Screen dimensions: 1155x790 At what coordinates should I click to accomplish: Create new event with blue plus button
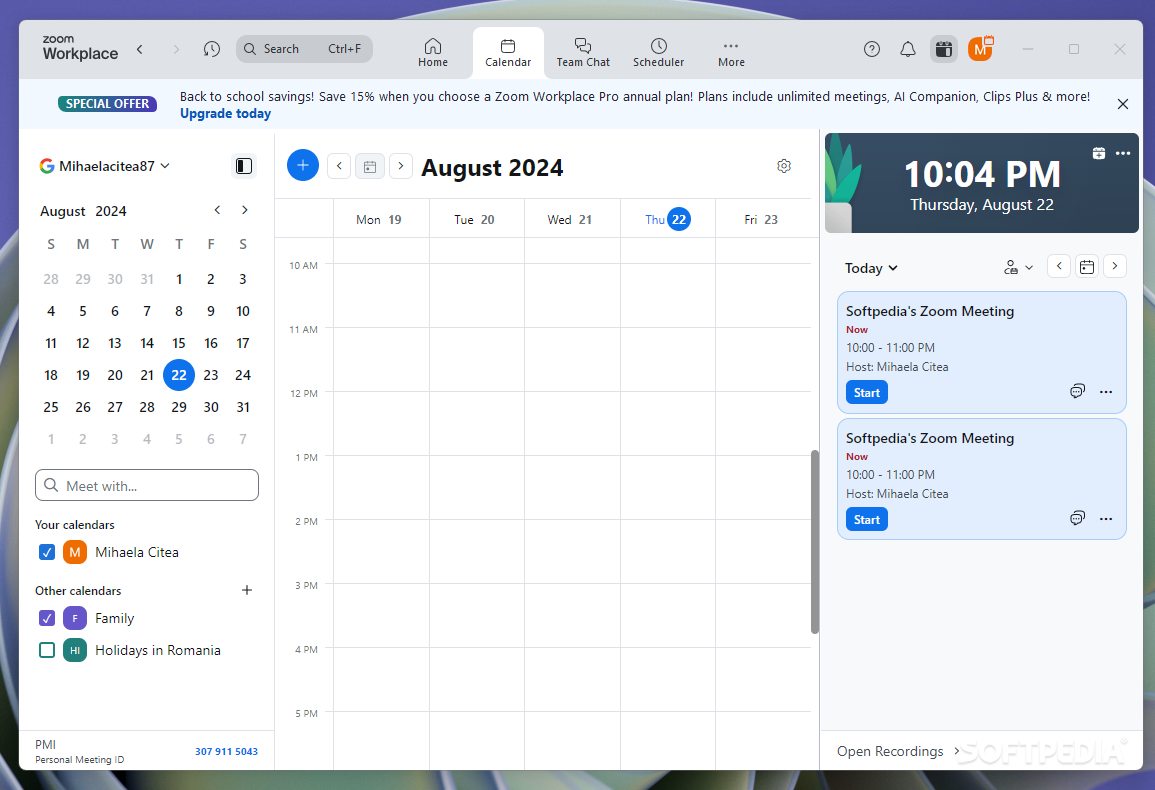coord(303,165)
